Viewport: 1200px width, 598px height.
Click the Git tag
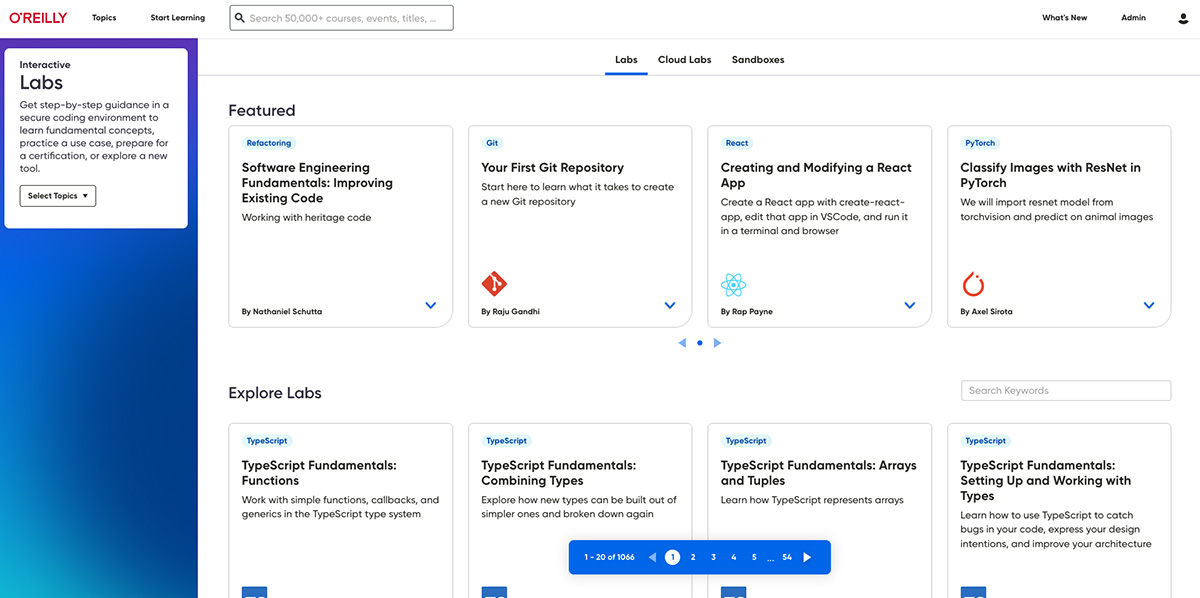492,143
